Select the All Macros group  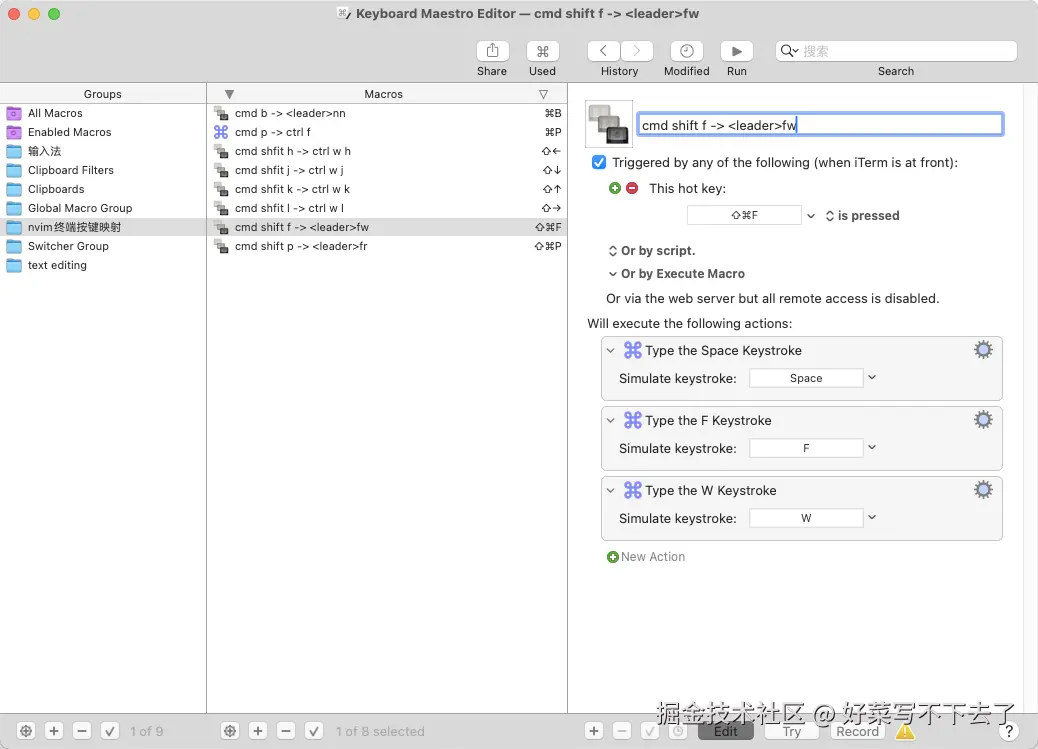pyautogui.click(x=103, y=113)
